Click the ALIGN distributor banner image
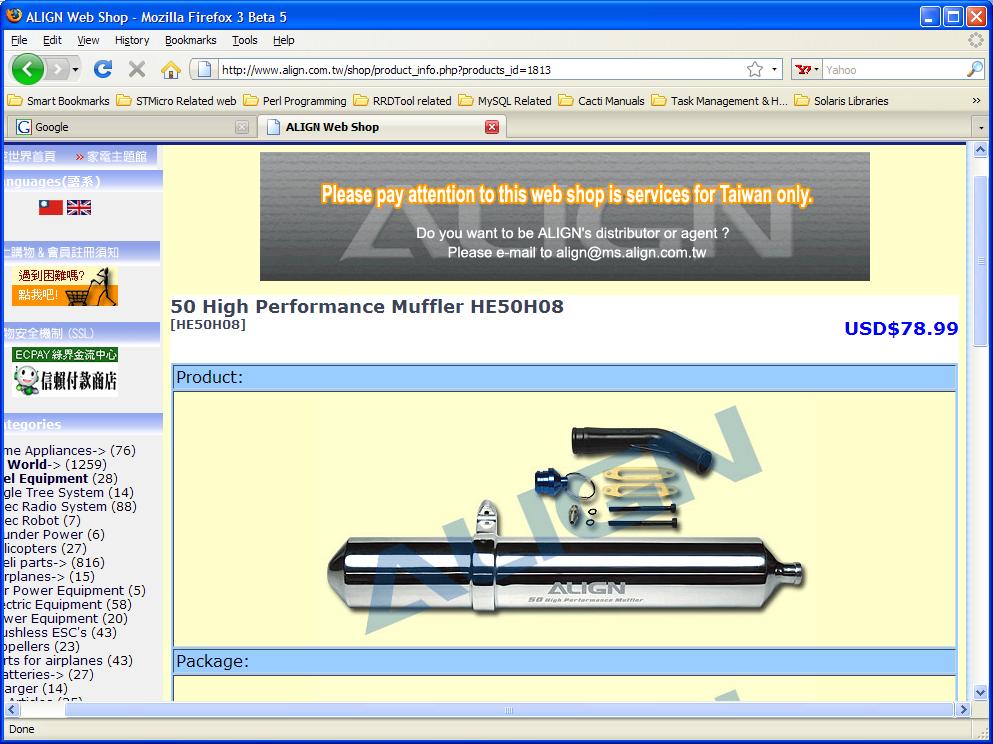 tap(564, 216)
